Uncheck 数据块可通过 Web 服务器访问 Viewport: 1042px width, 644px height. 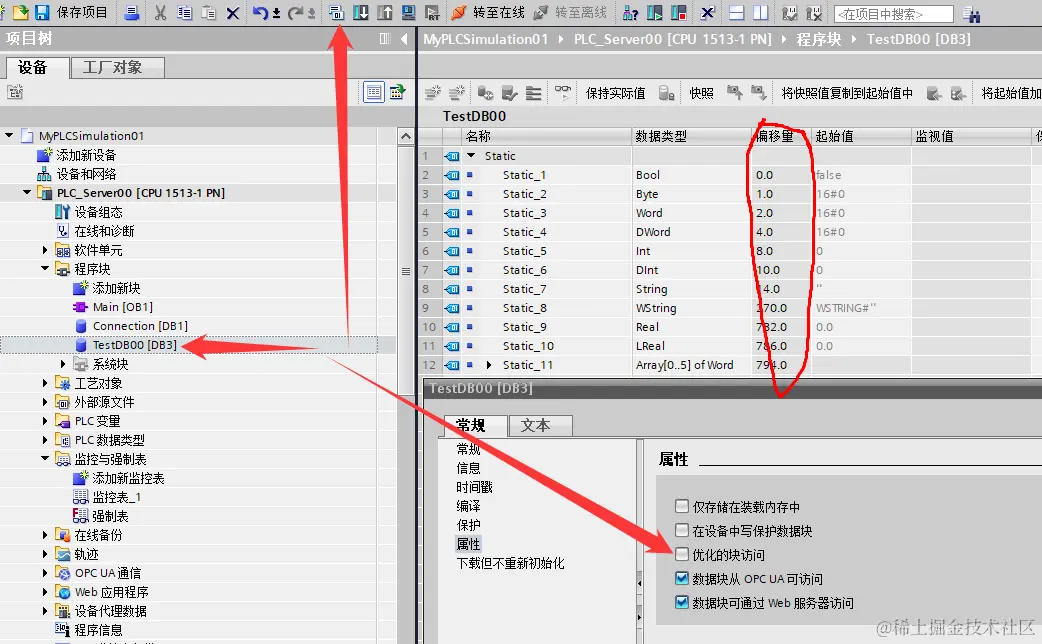click(682, 602)
